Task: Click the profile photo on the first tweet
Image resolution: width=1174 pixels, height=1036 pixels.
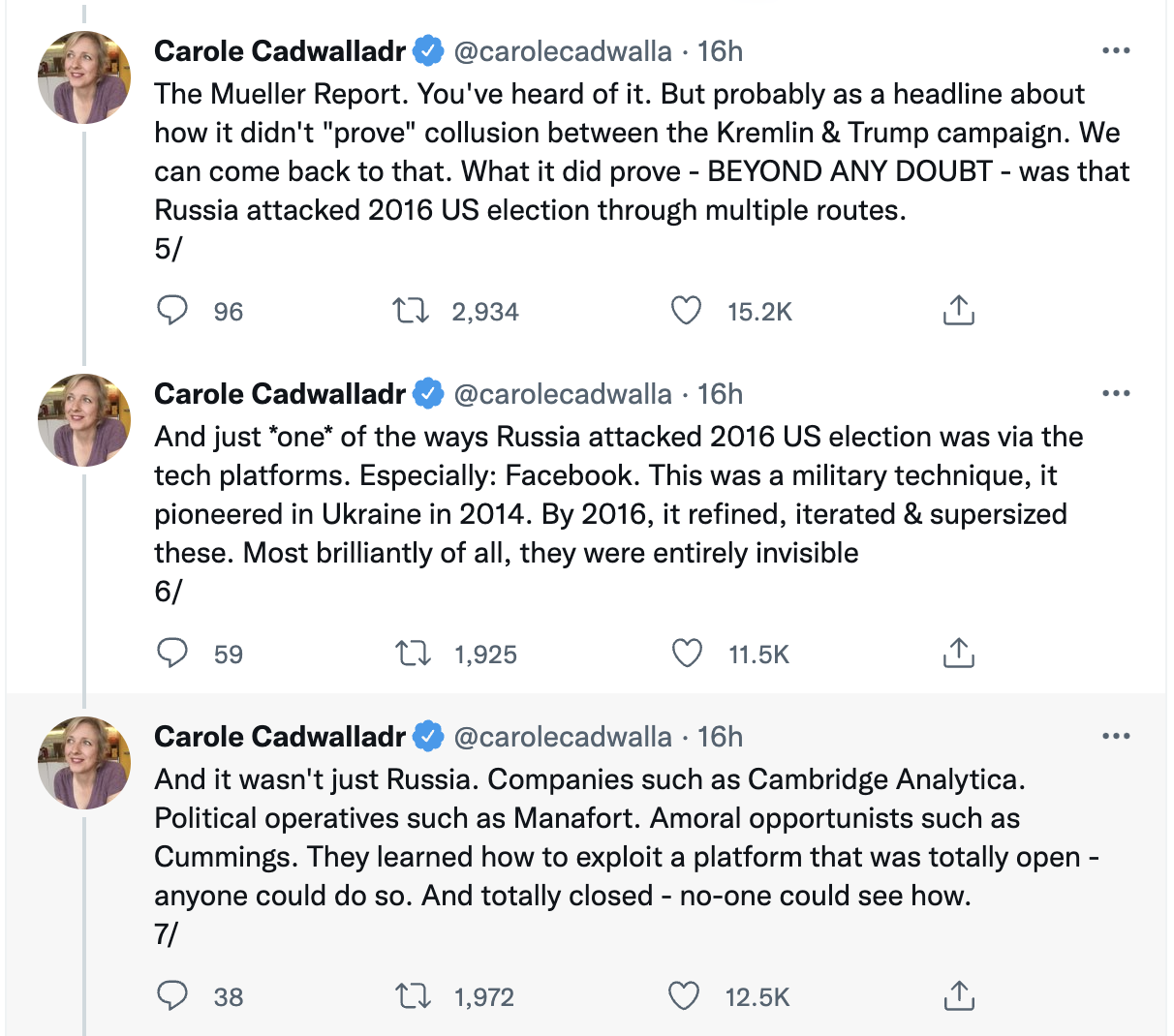Action: click(84, 77)
